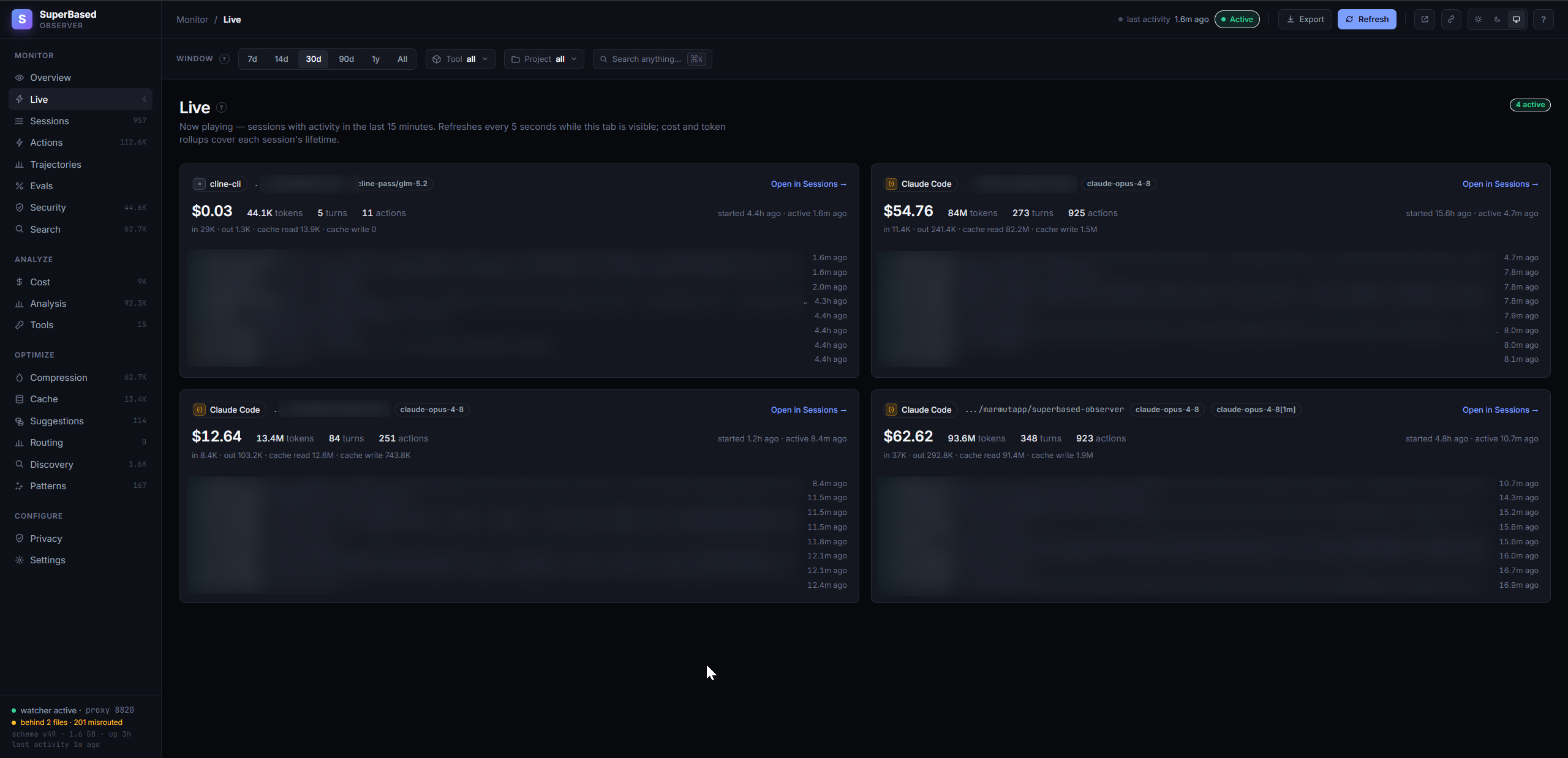
Task: Click the Export button
Action: pyautogui.click(x=1305, y=20)
